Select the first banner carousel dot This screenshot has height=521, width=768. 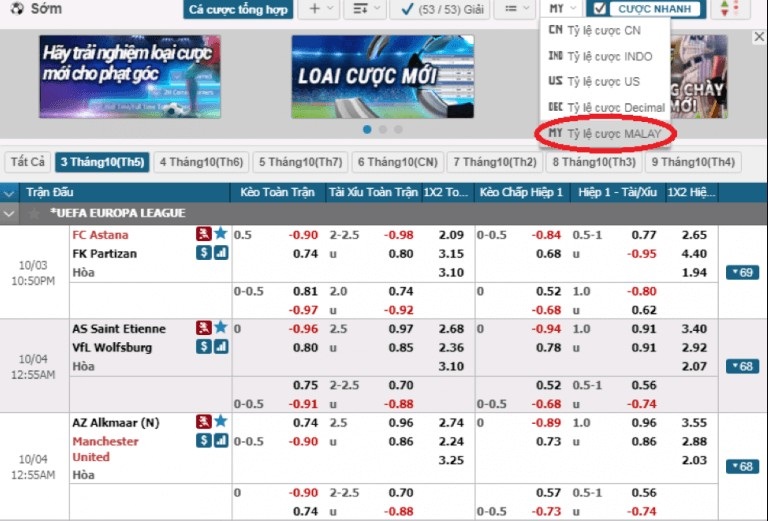(367, 129)
